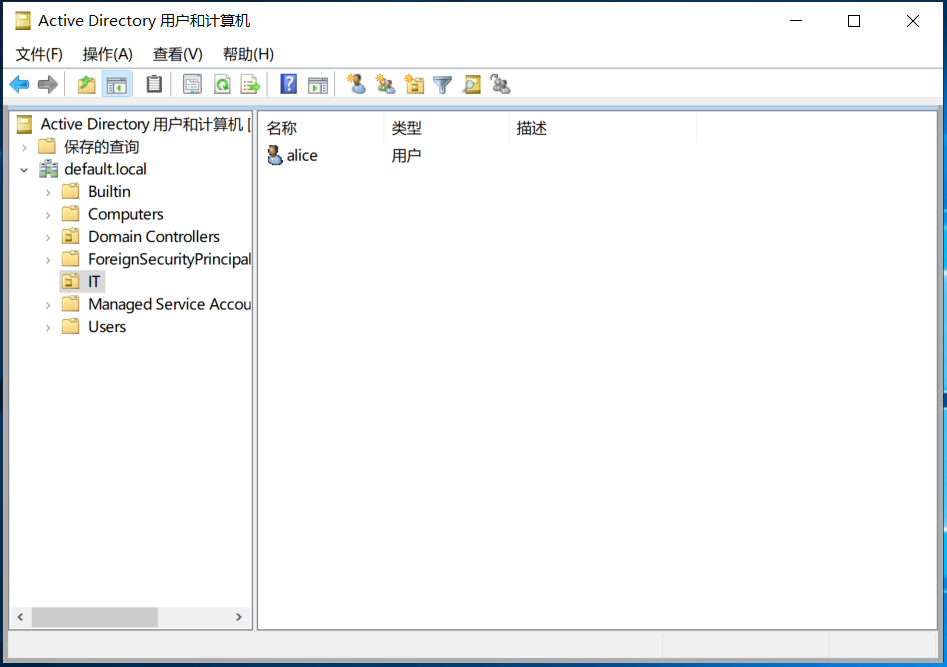The width and height of the screenshot is (947, 667).
Task: Open Help with the question mark icon
Action: click(x=289, y=85)
